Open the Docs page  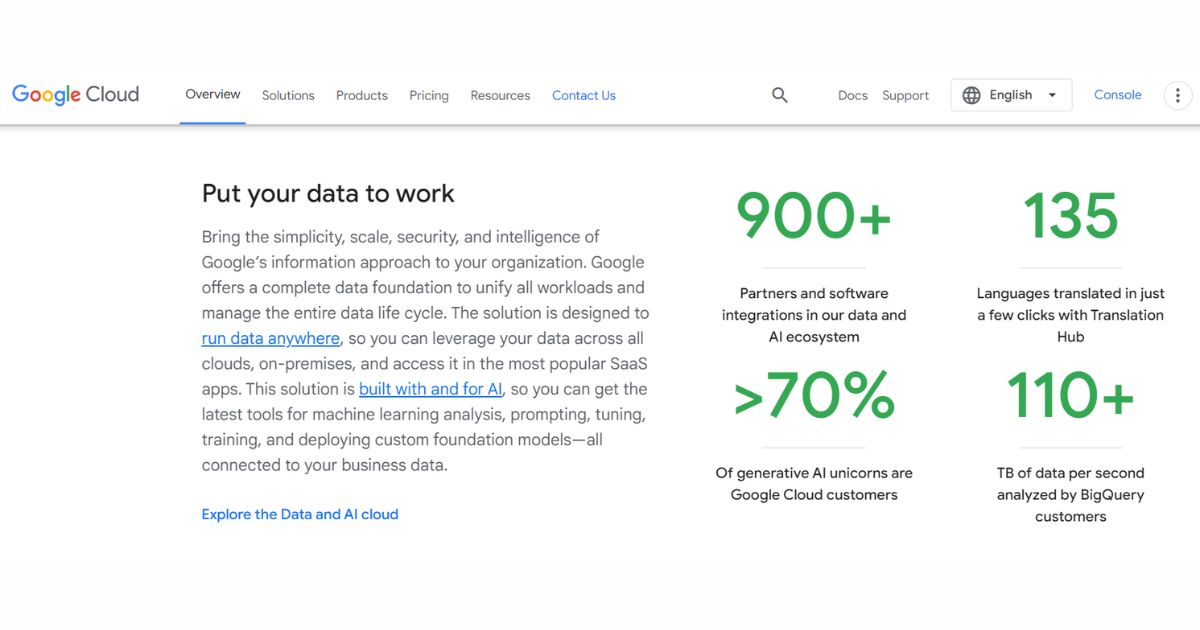(x=852, y=95)
